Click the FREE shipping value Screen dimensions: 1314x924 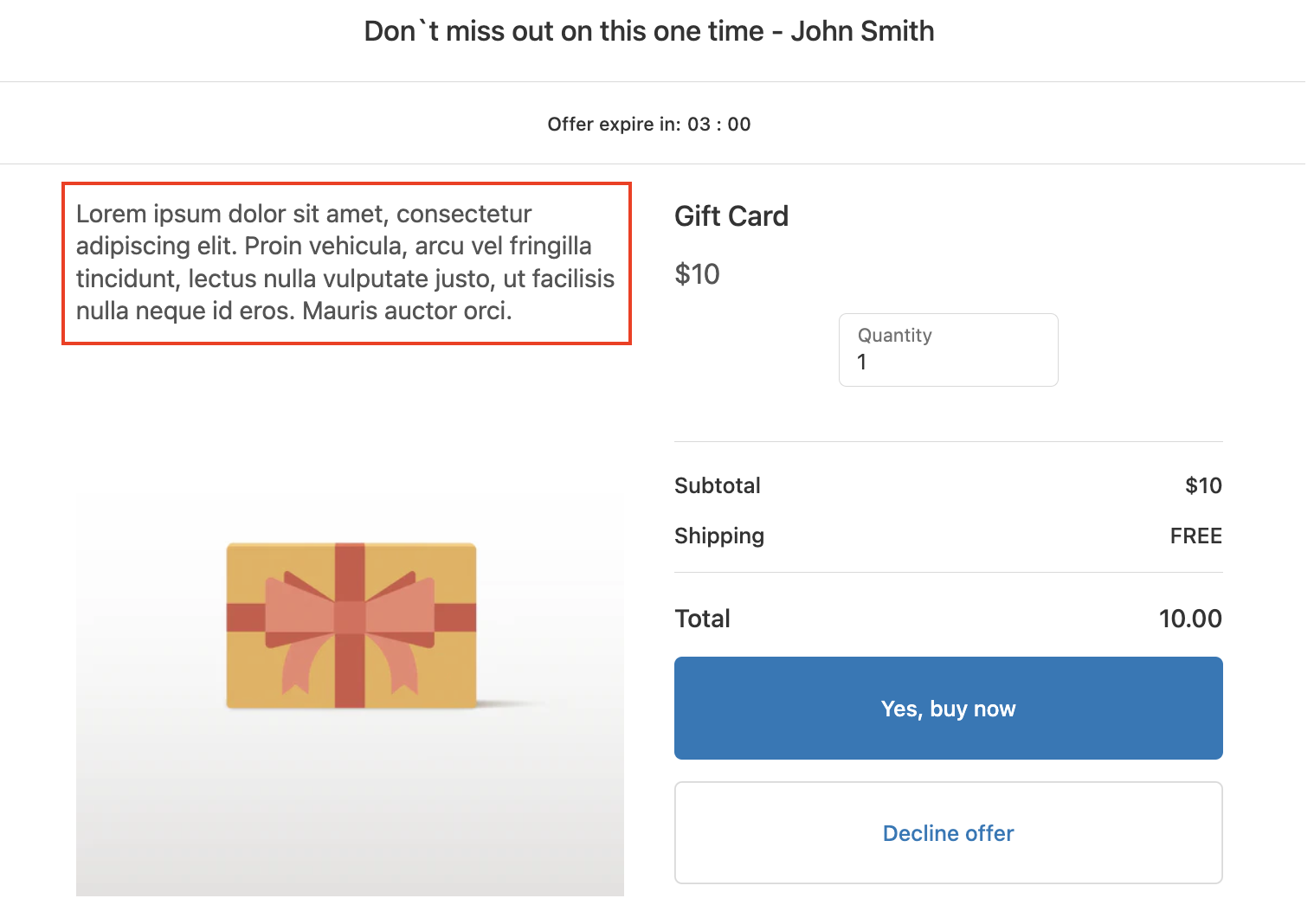(1195, 536)
